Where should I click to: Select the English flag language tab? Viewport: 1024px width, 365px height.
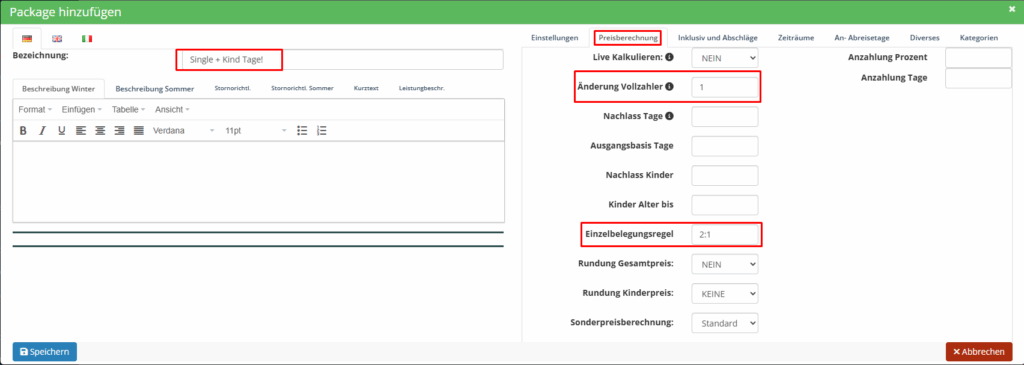(57, 39)
